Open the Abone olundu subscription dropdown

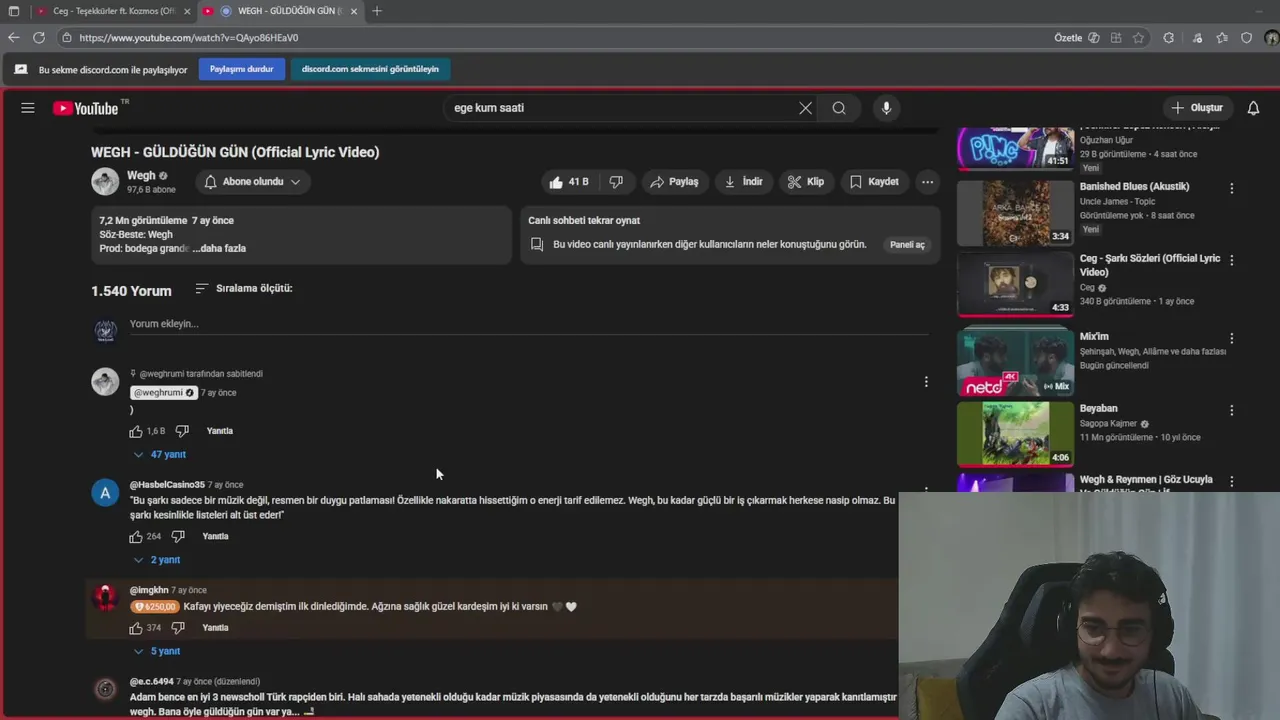[x=252, y=182]
